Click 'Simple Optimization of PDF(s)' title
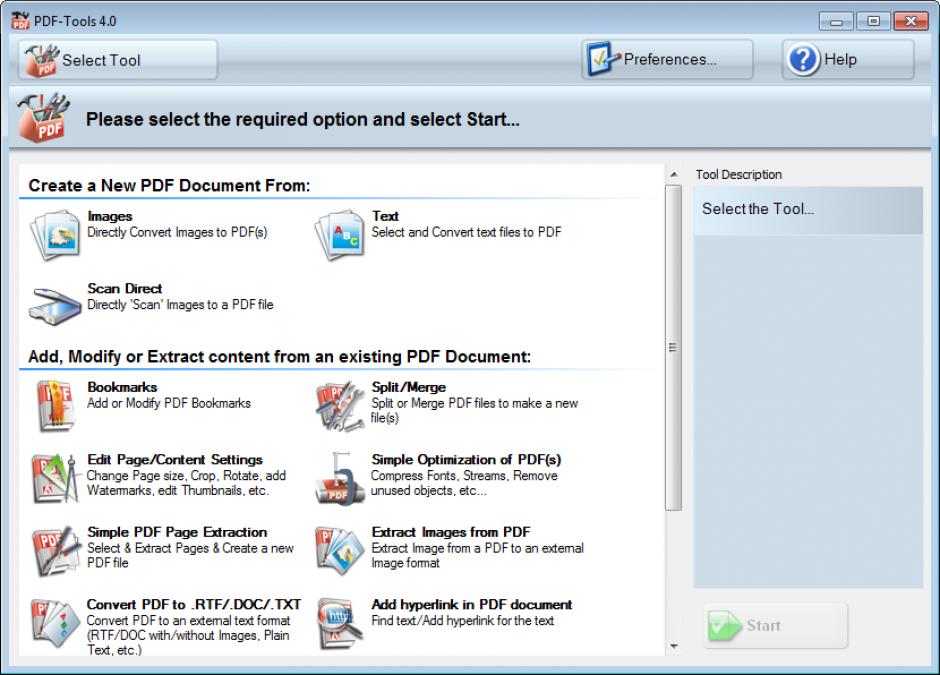 [x=466, y=459]
